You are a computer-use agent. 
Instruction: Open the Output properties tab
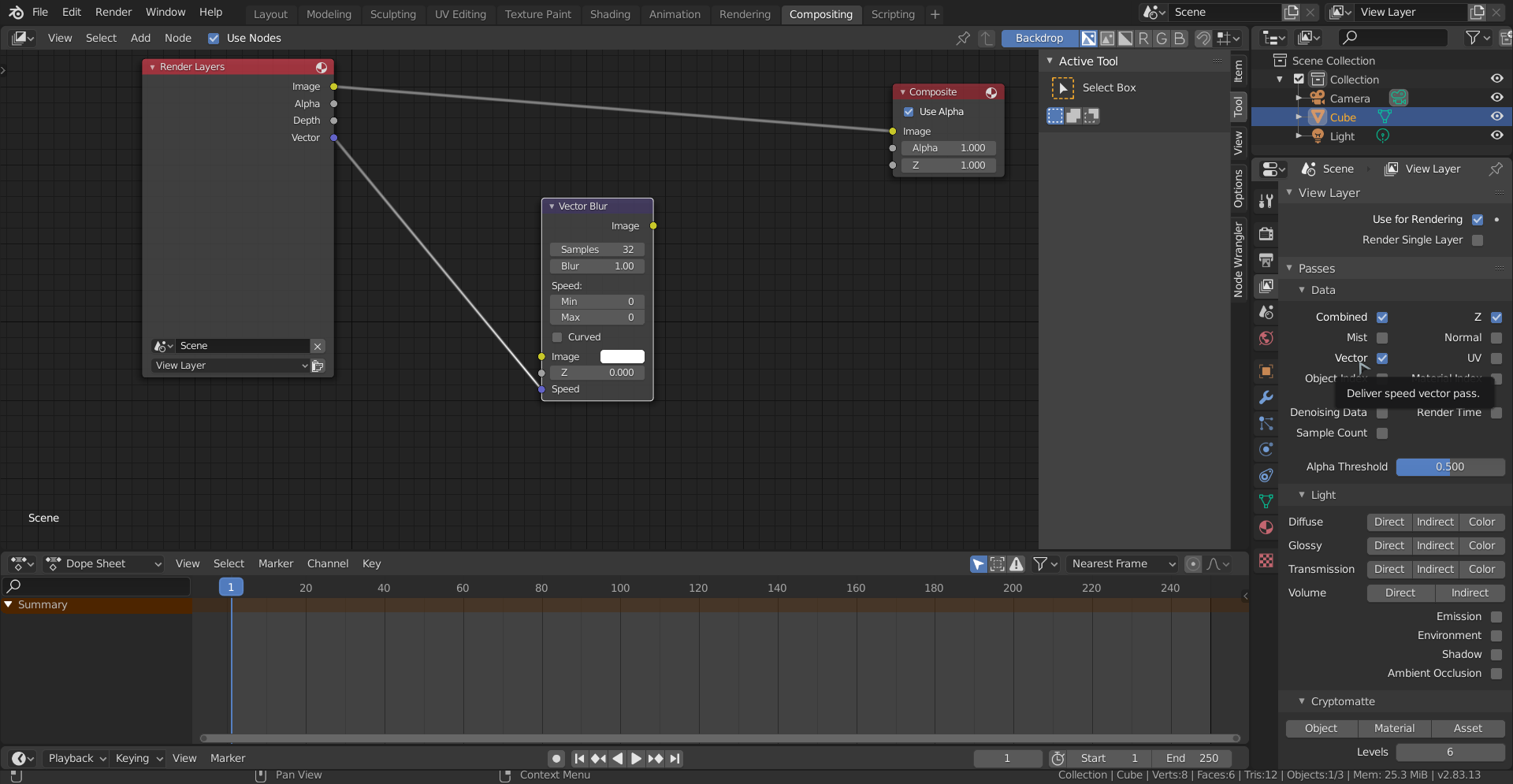tap(1266, 260)
